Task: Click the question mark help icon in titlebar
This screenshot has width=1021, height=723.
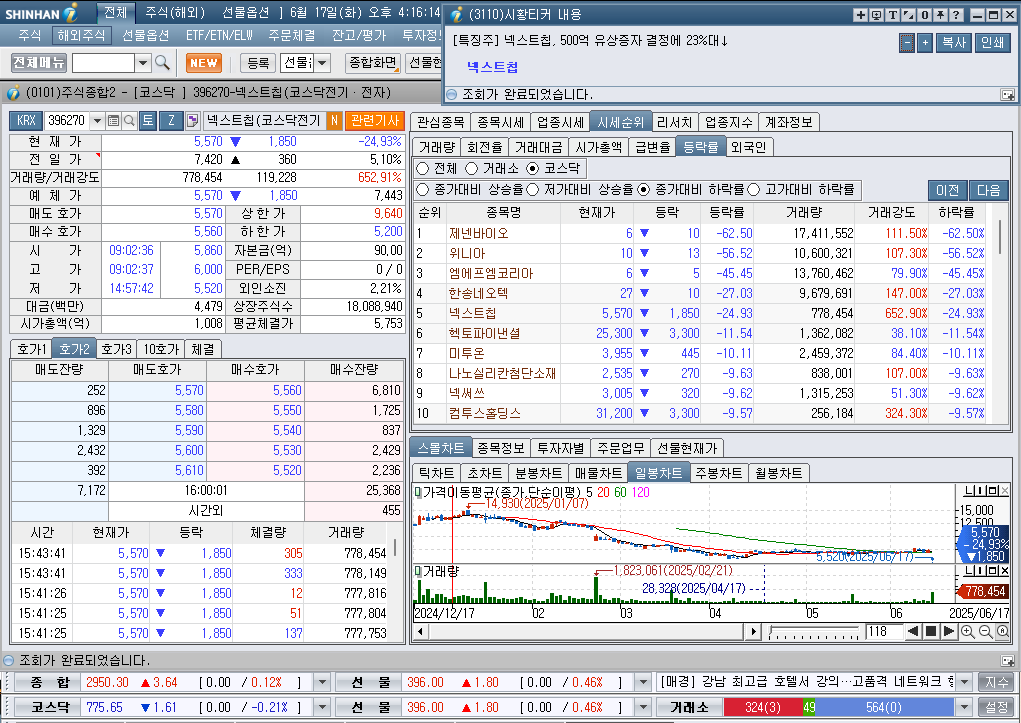Action: coord(957,14)
